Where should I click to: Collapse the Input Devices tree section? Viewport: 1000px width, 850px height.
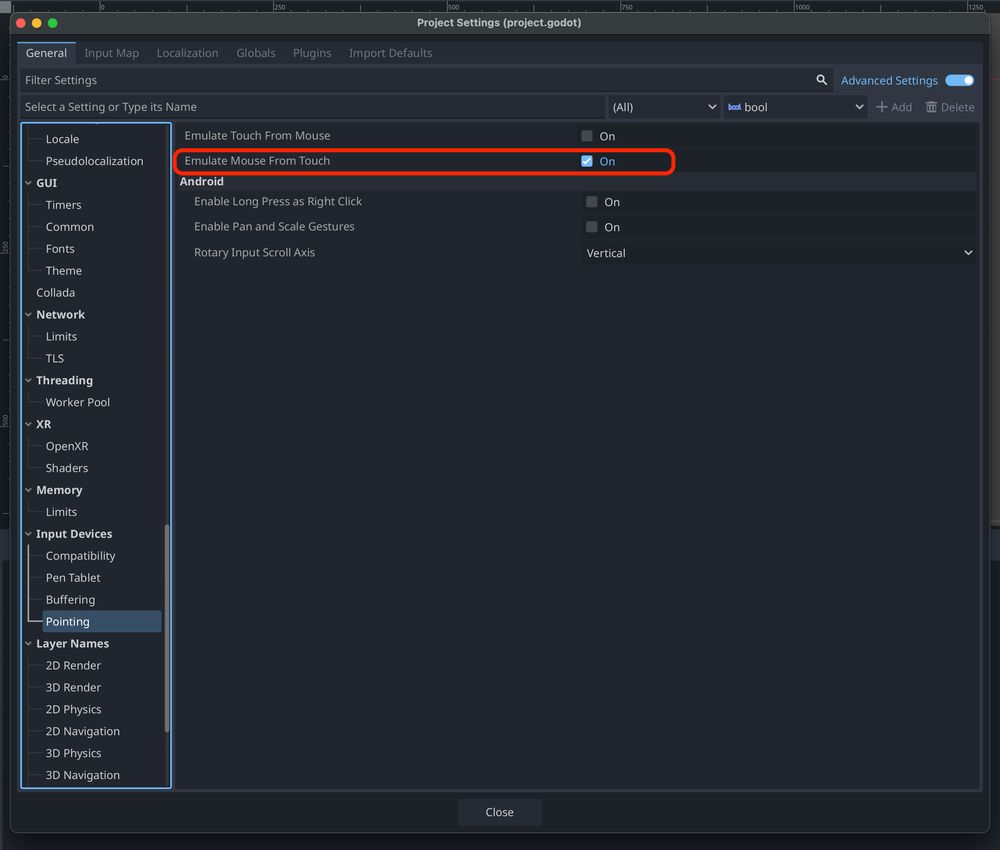click(28, 534)
